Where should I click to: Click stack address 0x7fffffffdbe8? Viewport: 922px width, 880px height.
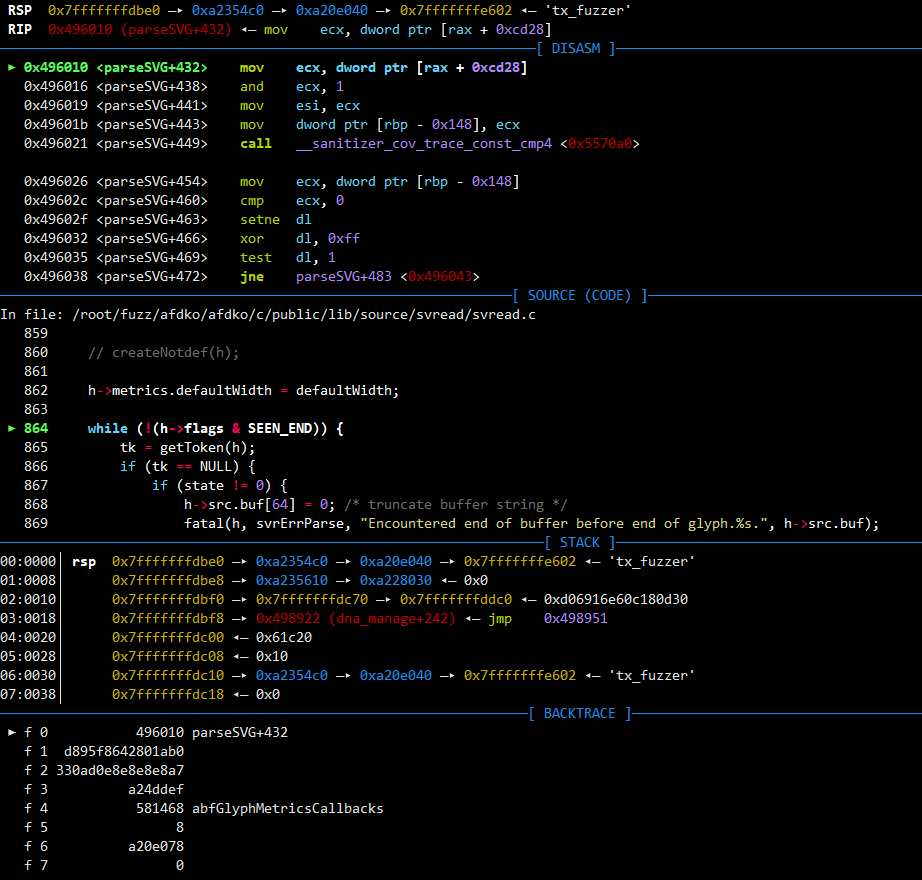click(x=168, y=580)
